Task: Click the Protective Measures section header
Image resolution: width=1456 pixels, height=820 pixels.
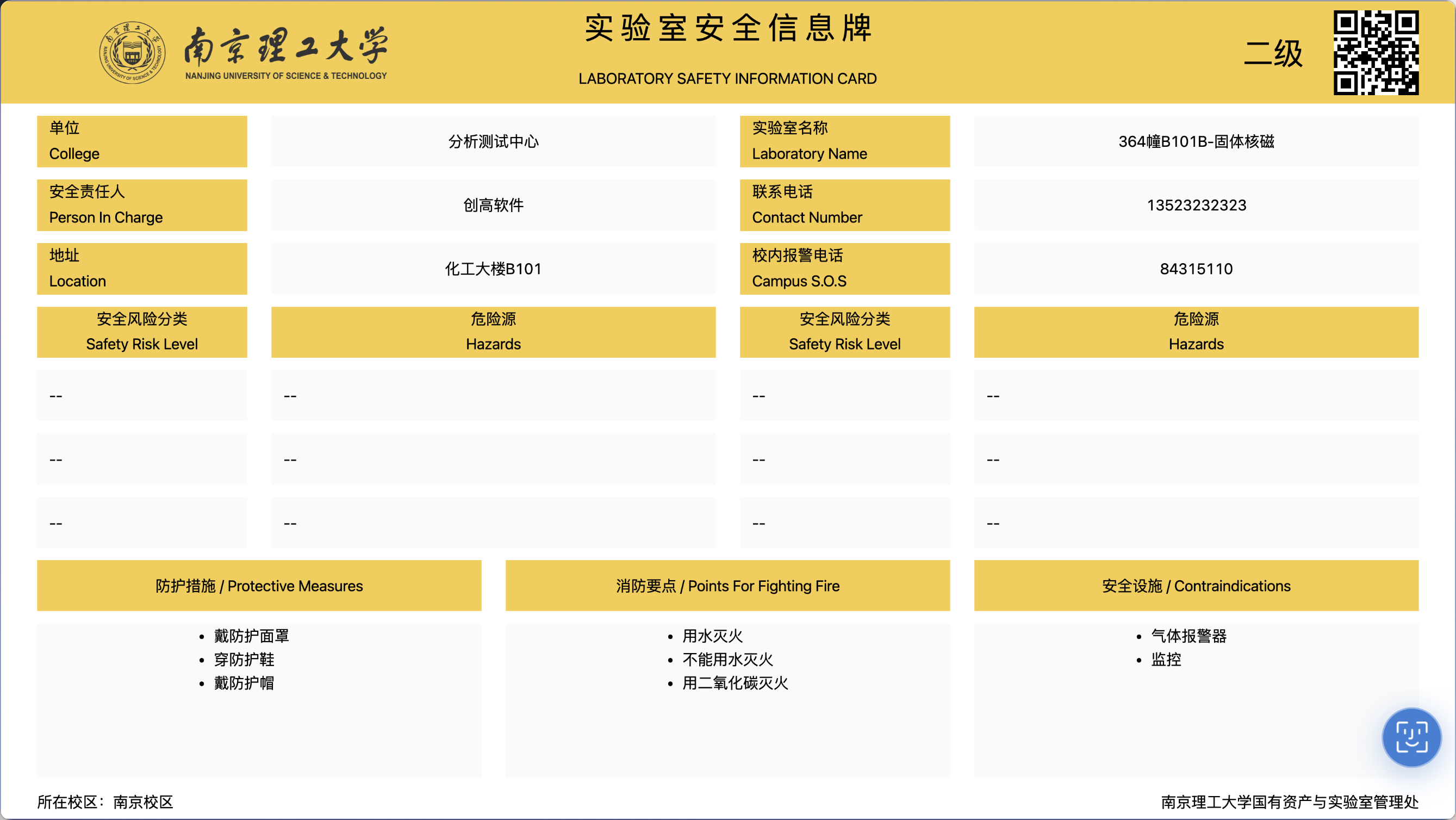Action: (259, 586)
